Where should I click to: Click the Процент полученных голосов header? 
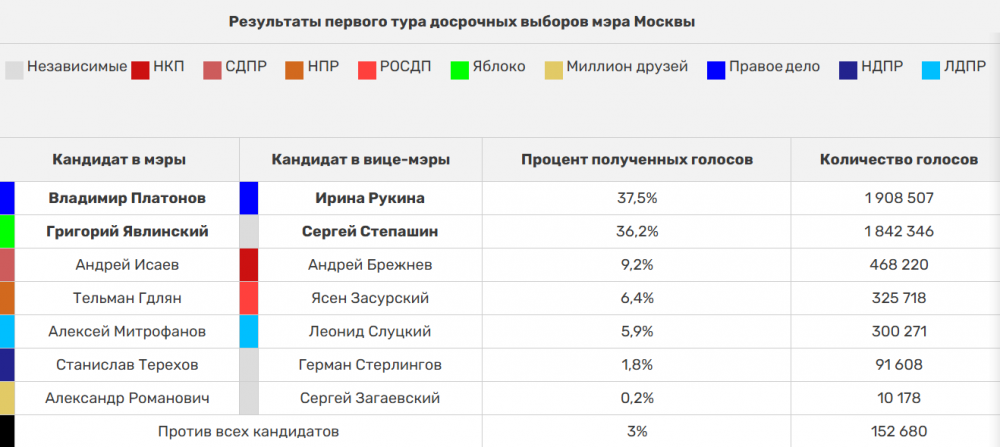(x=637, y=160)
